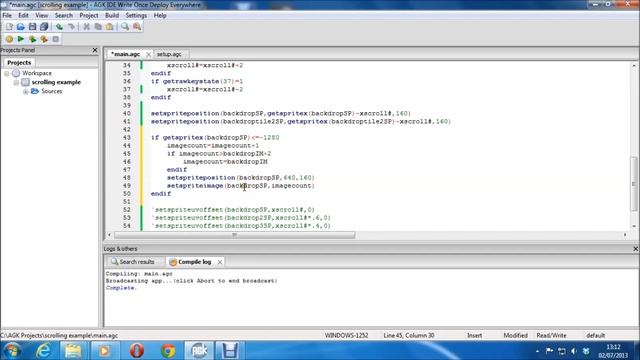Viewport: 640px width, 360px height.
Task: Click the Insert mode status entry
Action: [x=474, y=336]
